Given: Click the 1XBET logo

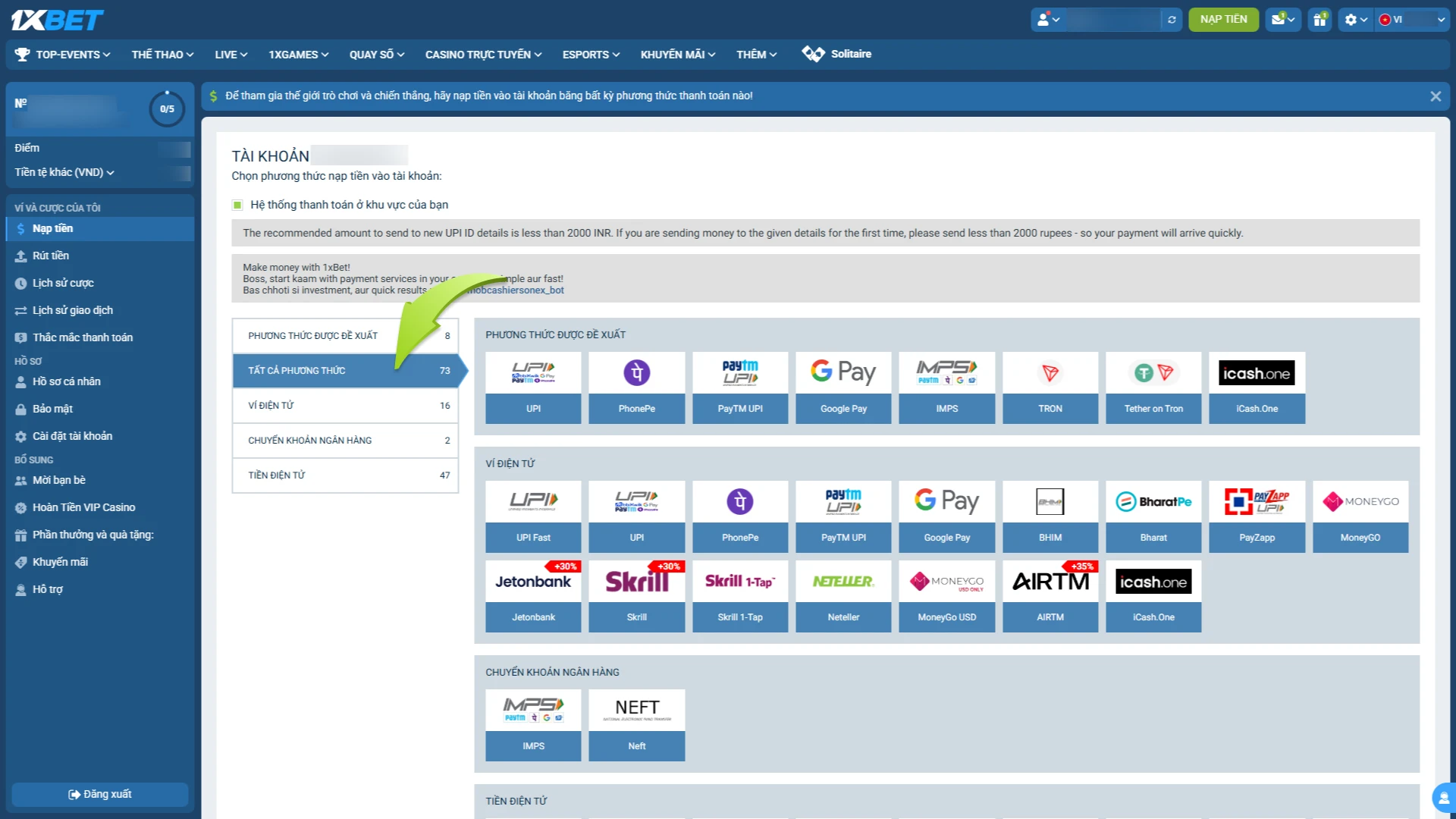Looking at the screenshot, I should pos(58,20).
